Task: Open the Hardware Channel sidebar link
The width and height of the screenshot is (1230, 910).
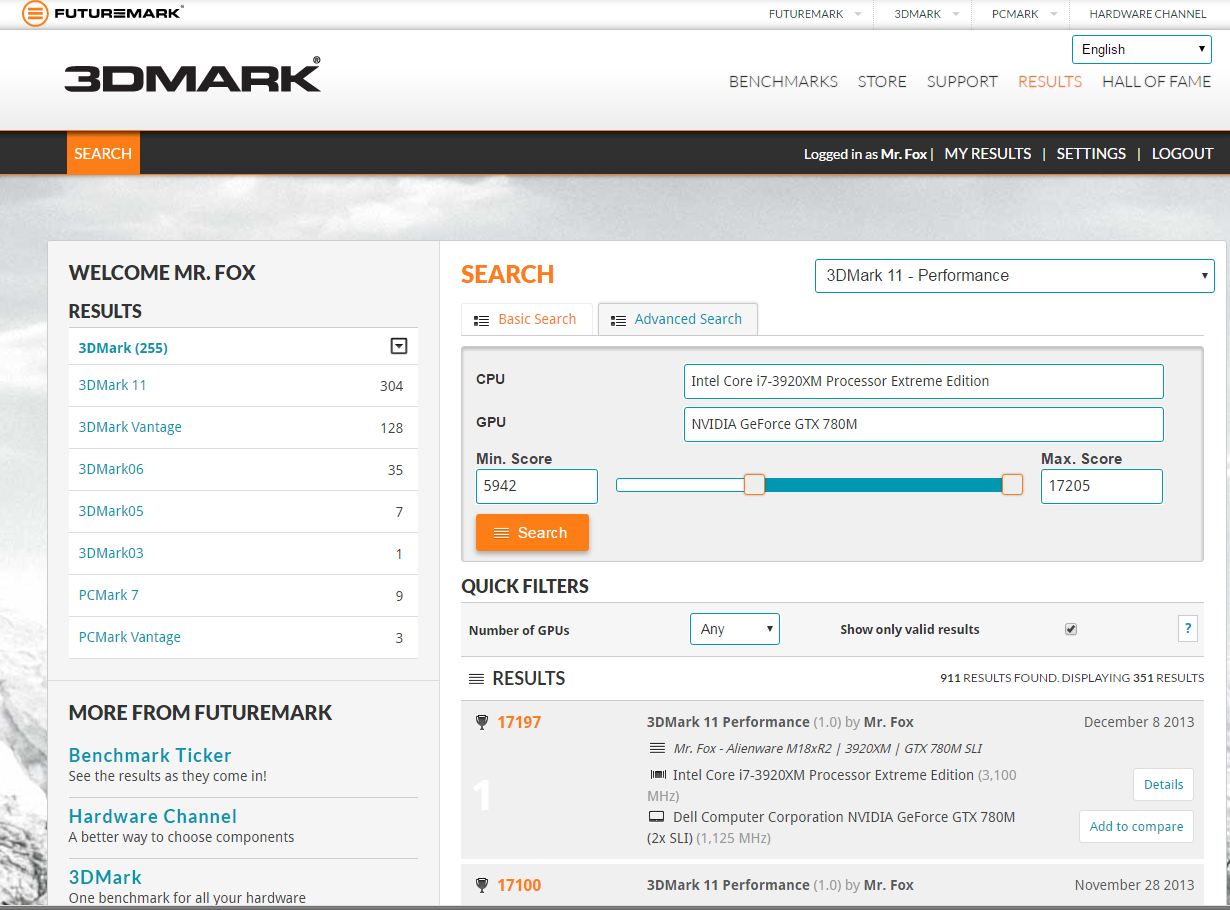Action: pyautogui.click(x=153, y=816)
